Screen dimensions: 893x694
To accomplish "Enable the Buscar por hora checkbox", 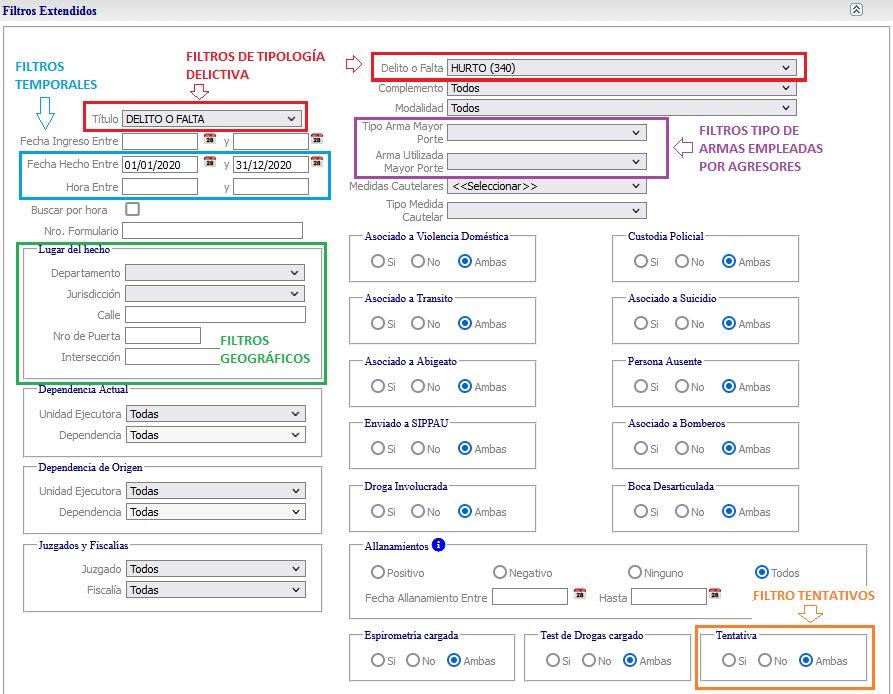I will tap(132, 210).
